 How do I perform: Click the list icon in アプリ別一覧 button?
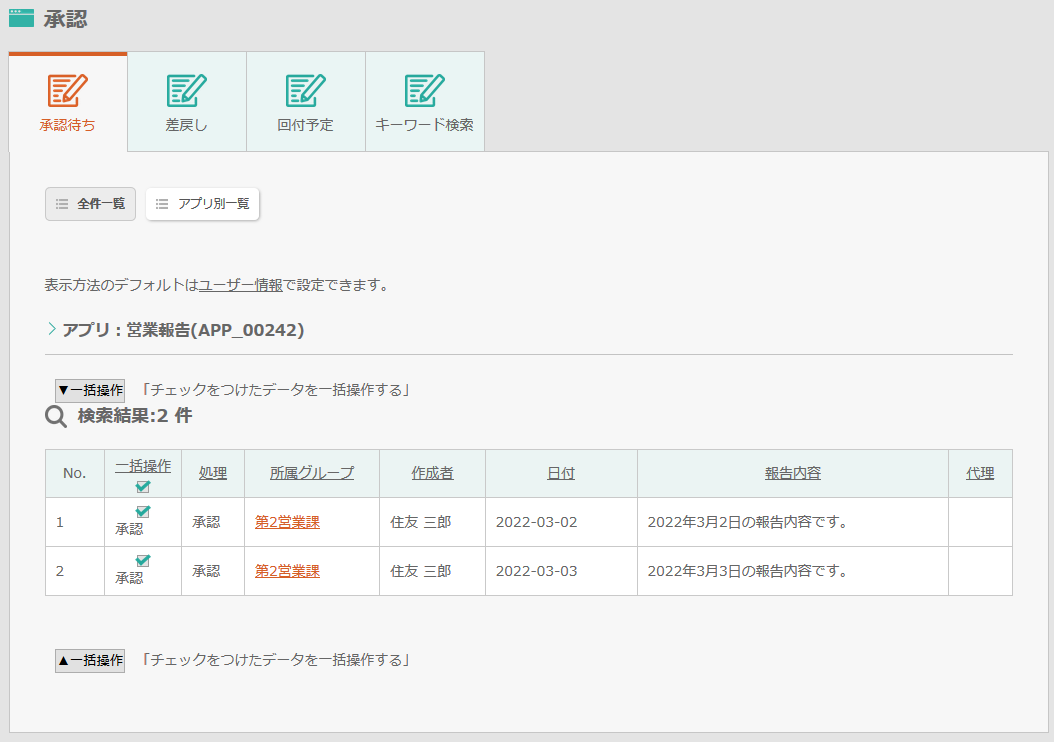click(x=162, y=204)
